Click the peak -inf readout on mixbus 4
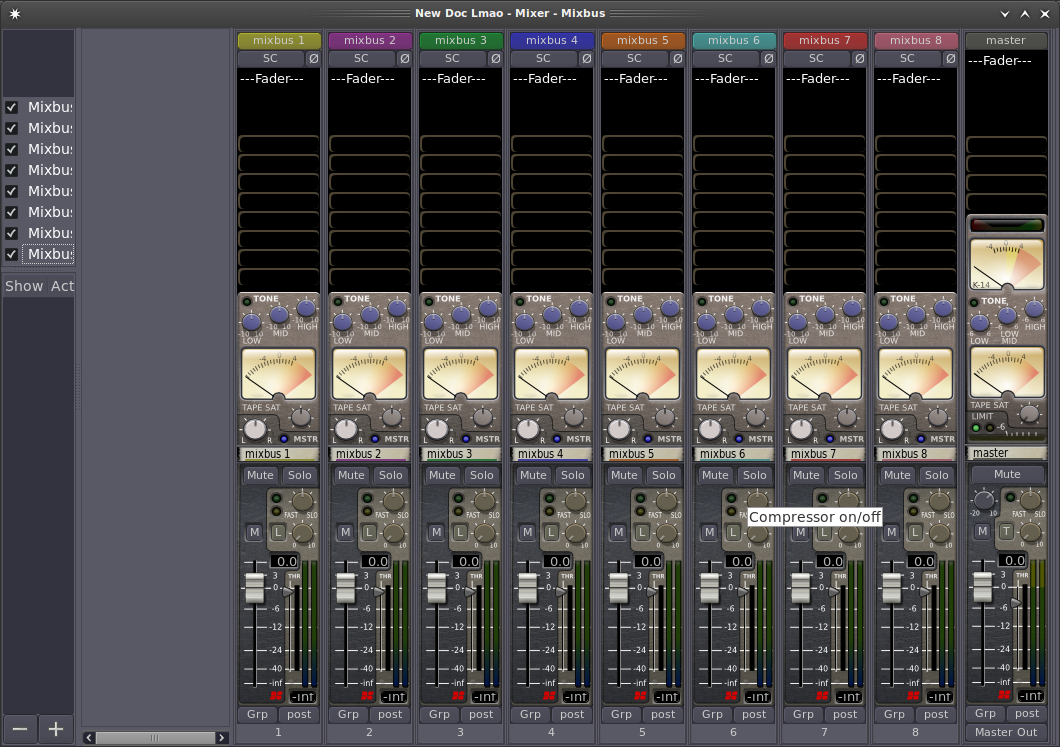 (x=575, y=696)
